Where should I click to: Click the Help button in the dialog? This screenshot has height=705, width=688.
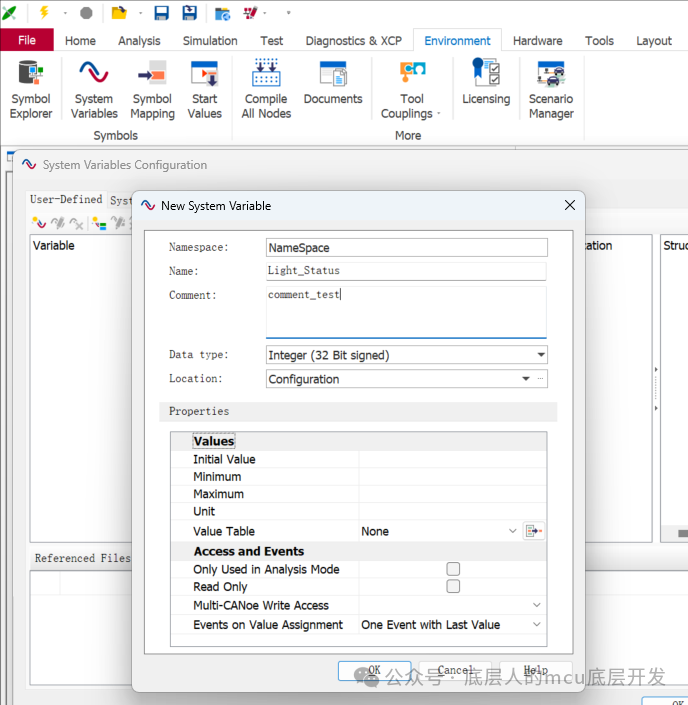tap(536, 670)
